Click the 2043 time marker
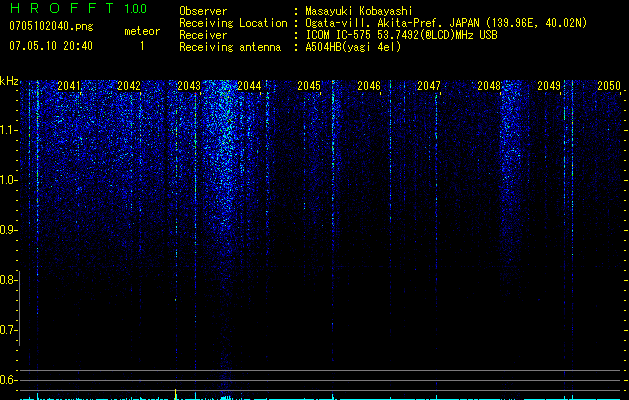 pyautogui.click(x=189, y=86)
